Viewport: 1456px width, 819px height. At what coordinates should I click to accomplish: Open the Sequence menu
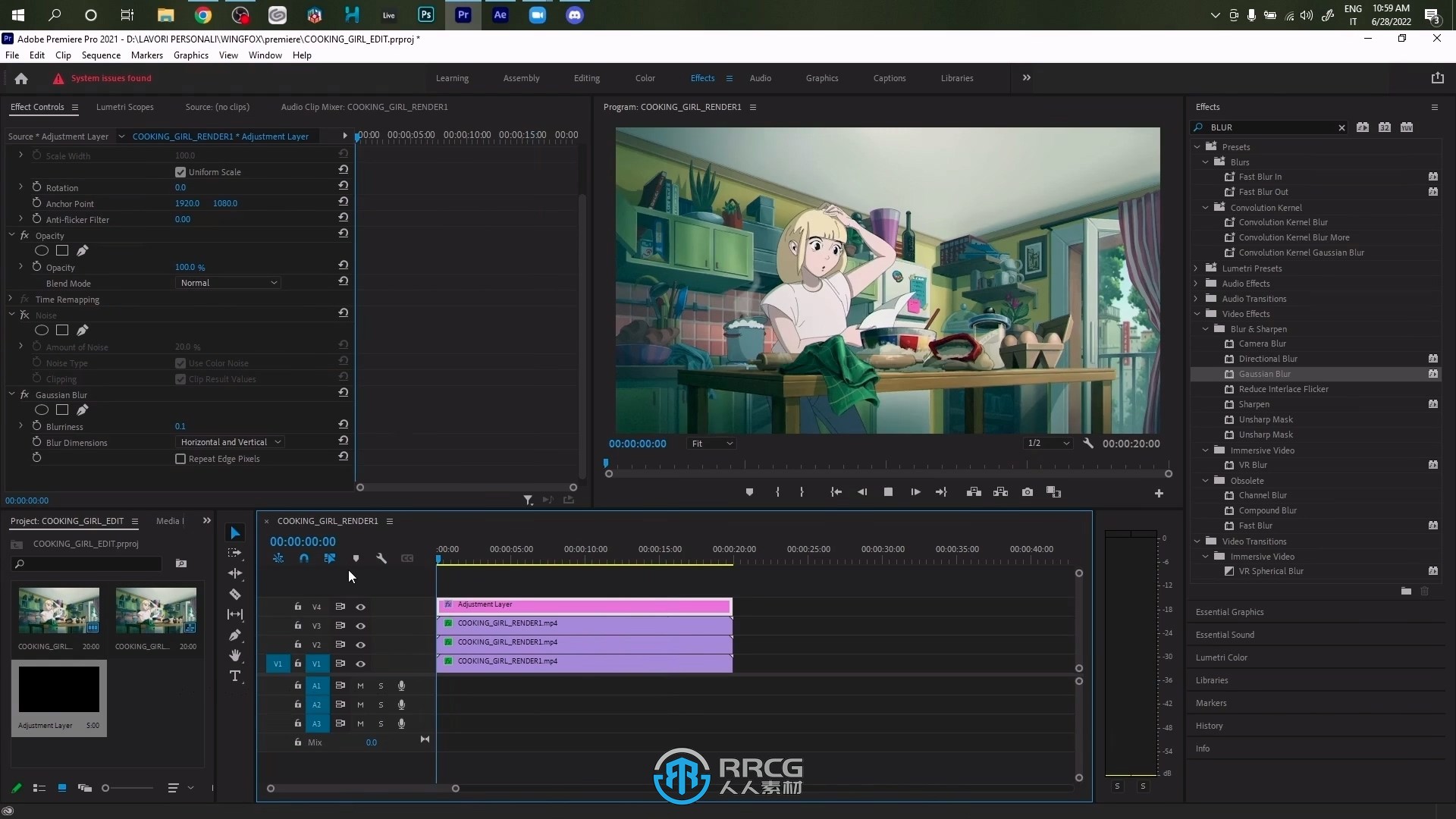coord(101,55)
